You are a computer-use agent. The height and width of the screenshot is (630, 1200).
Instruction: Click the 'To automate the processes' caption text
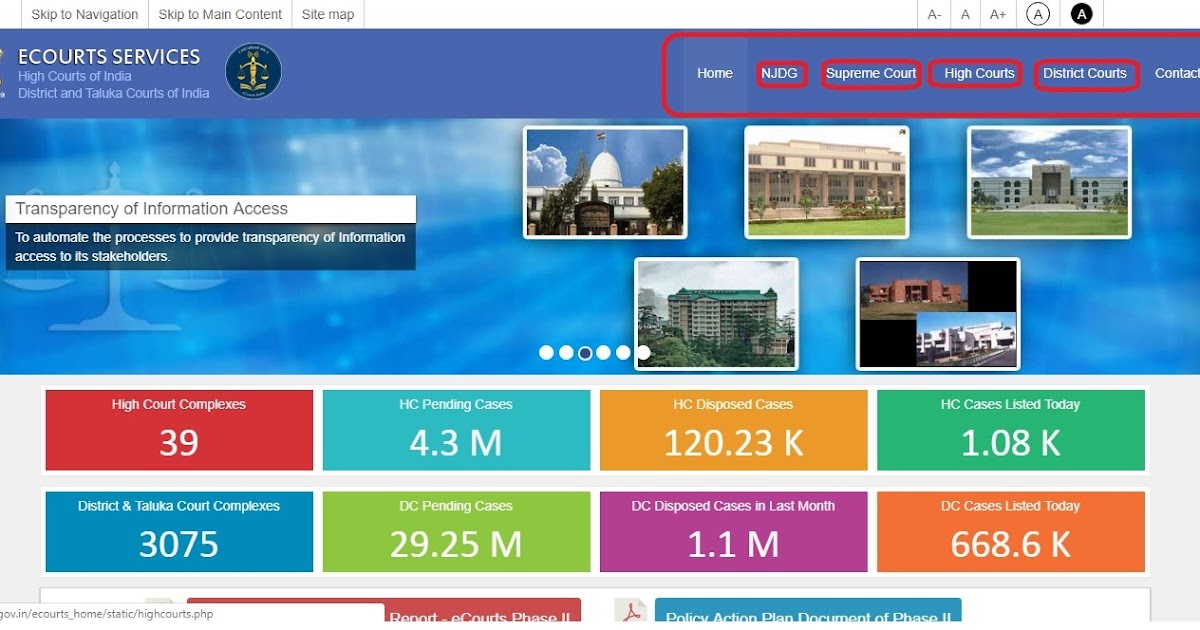click(210, 247)
